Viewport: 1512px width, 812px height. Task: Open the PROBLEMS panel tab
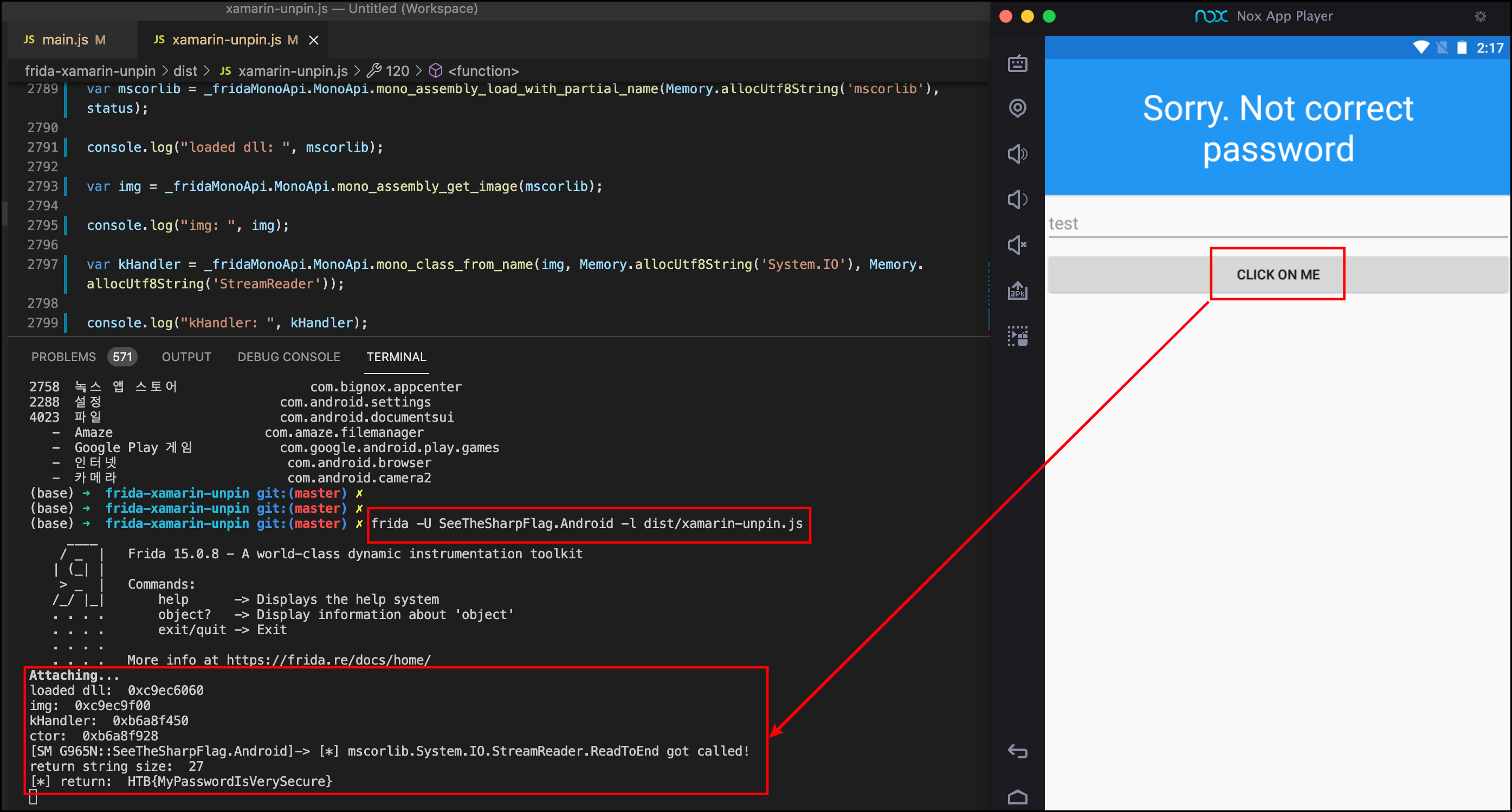pyautogui.click(x=63, y=357)
